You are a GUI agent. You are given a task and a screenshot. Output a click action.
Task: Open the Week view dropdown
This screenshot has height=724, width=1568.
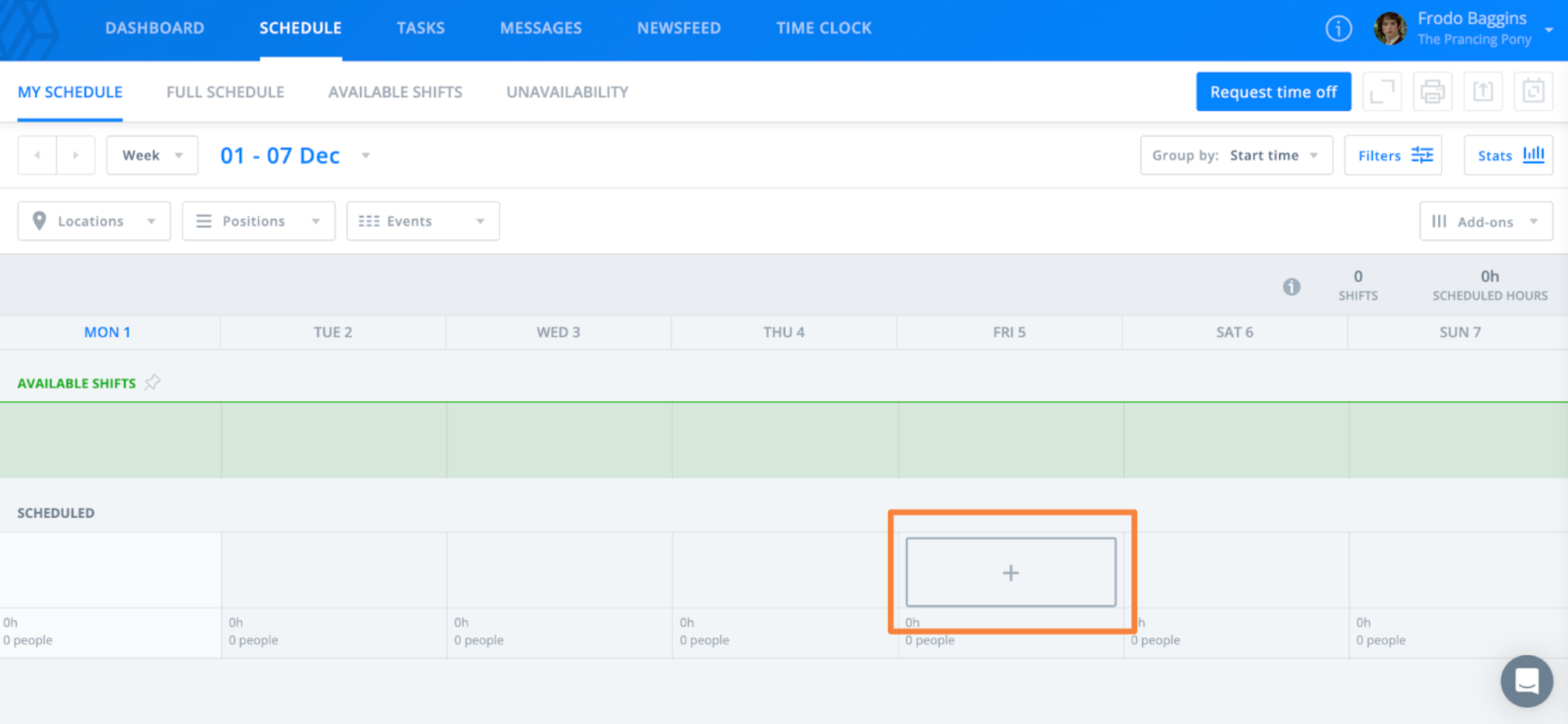(x=152, y=156)
